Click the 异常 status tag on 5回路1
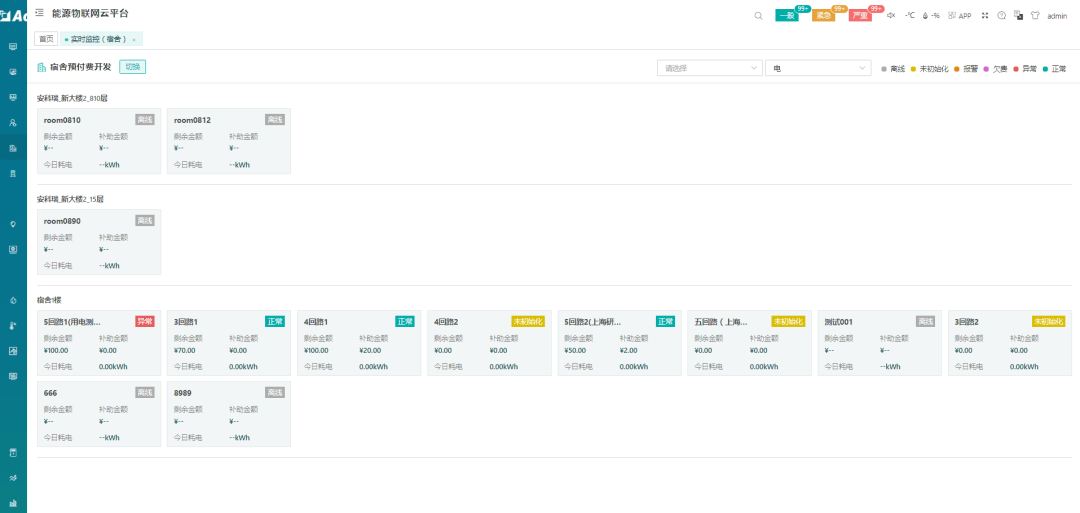 (x=145, y=322)
